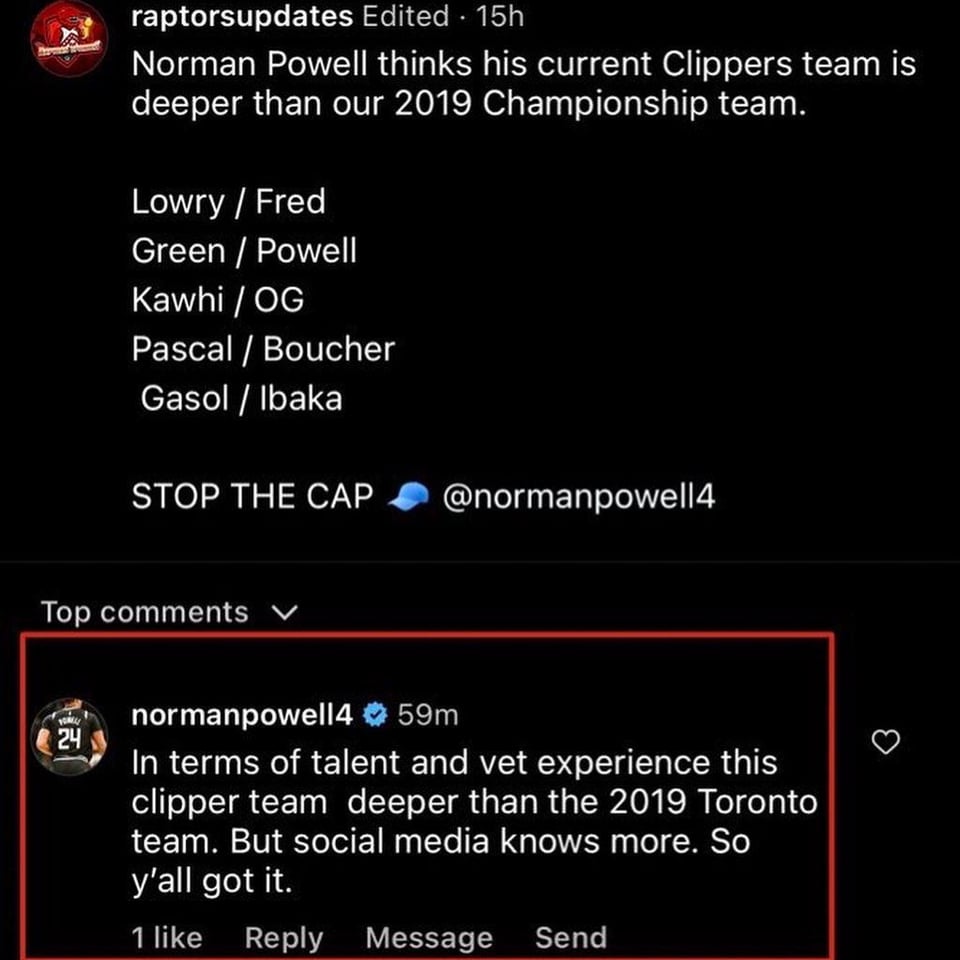This screenshot has height=960, width=960.
Task: Hit Send under Powell's comment
Action: click(570, 938)
